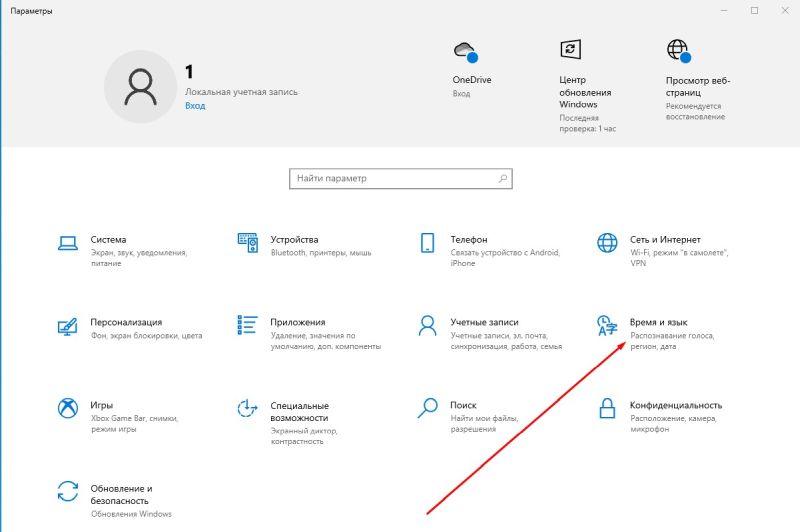The height and width of the screenshot is (532, 800).
Task: Click the Privacy padlock icon
Action: (607, 409)
